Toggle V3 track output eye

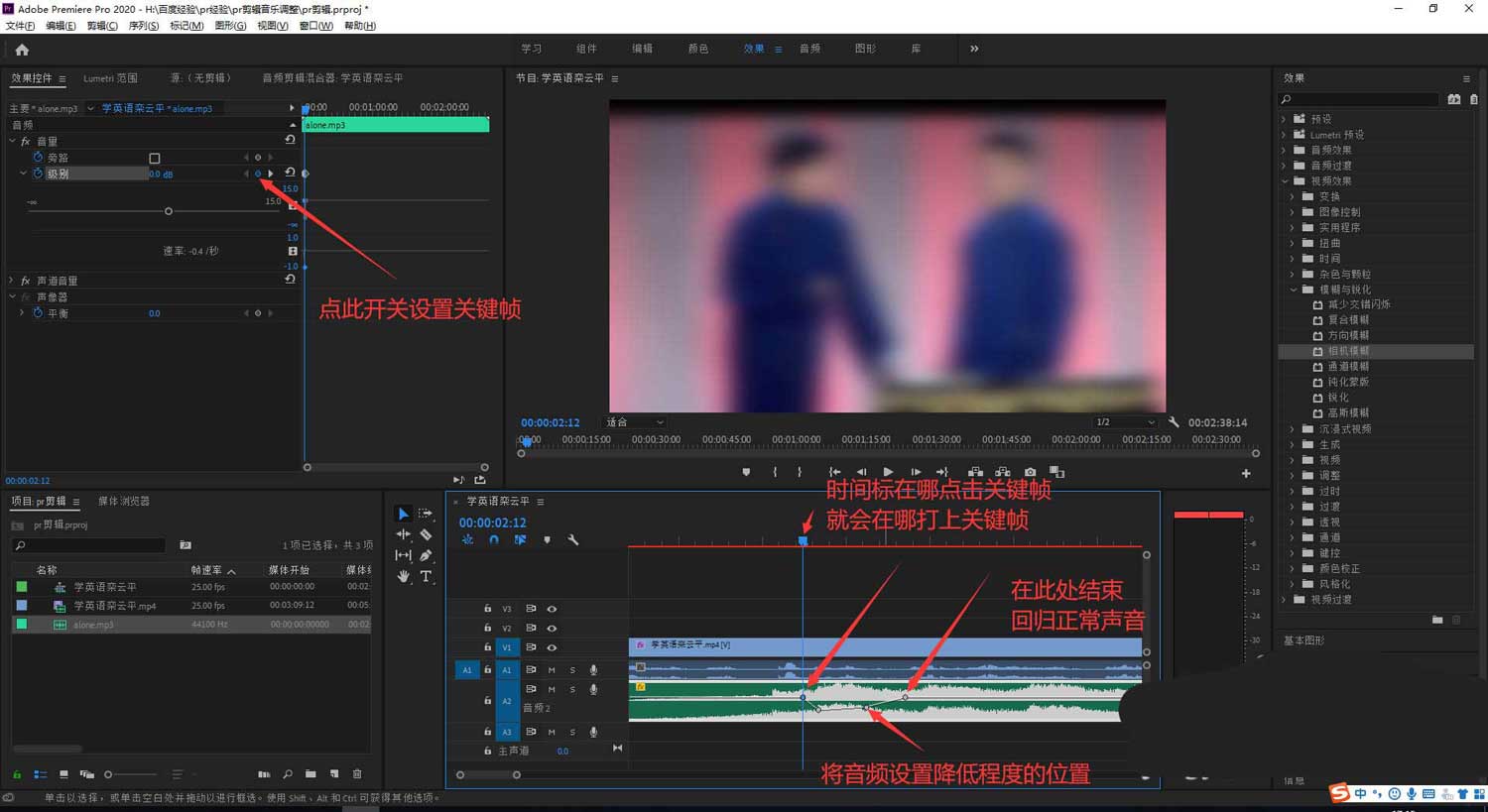(x=552, y=609)
